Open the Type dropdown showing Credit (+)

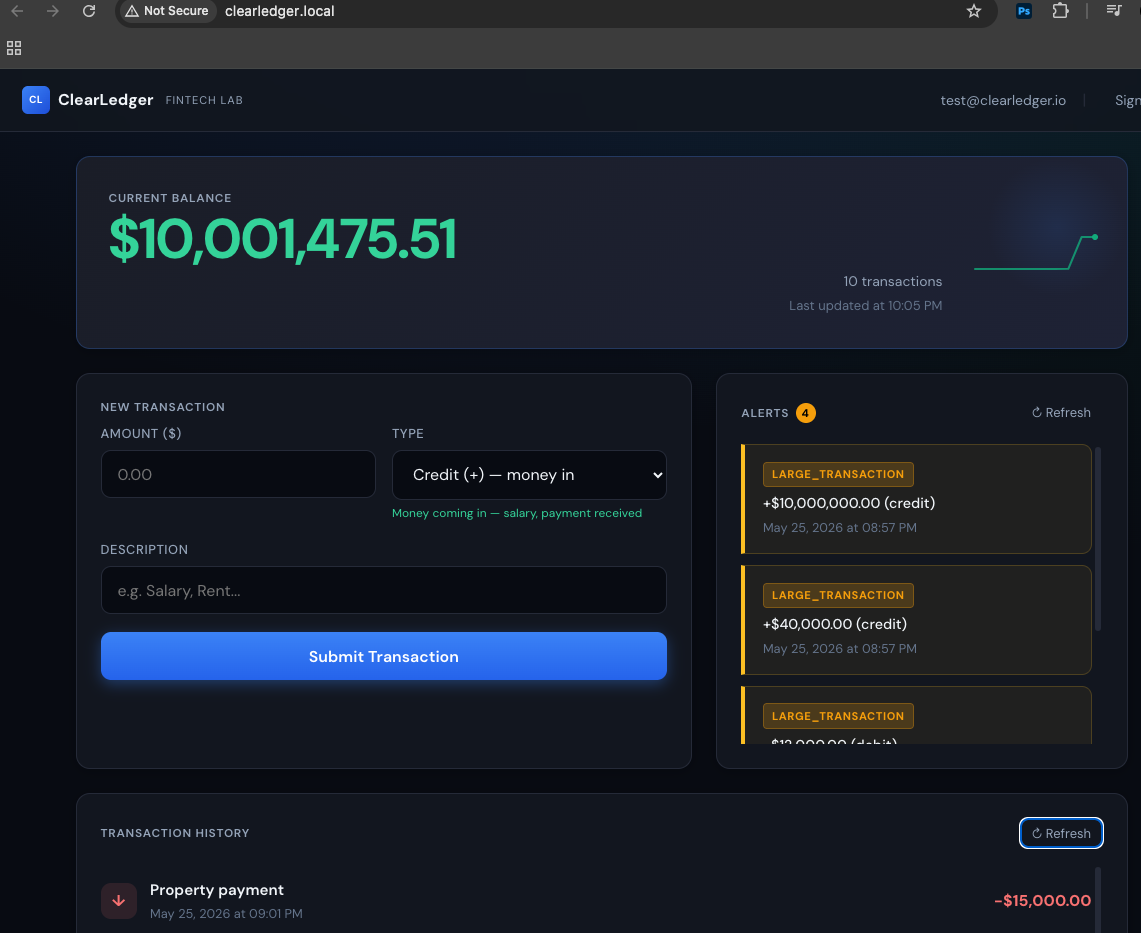(x=529, y=475)
